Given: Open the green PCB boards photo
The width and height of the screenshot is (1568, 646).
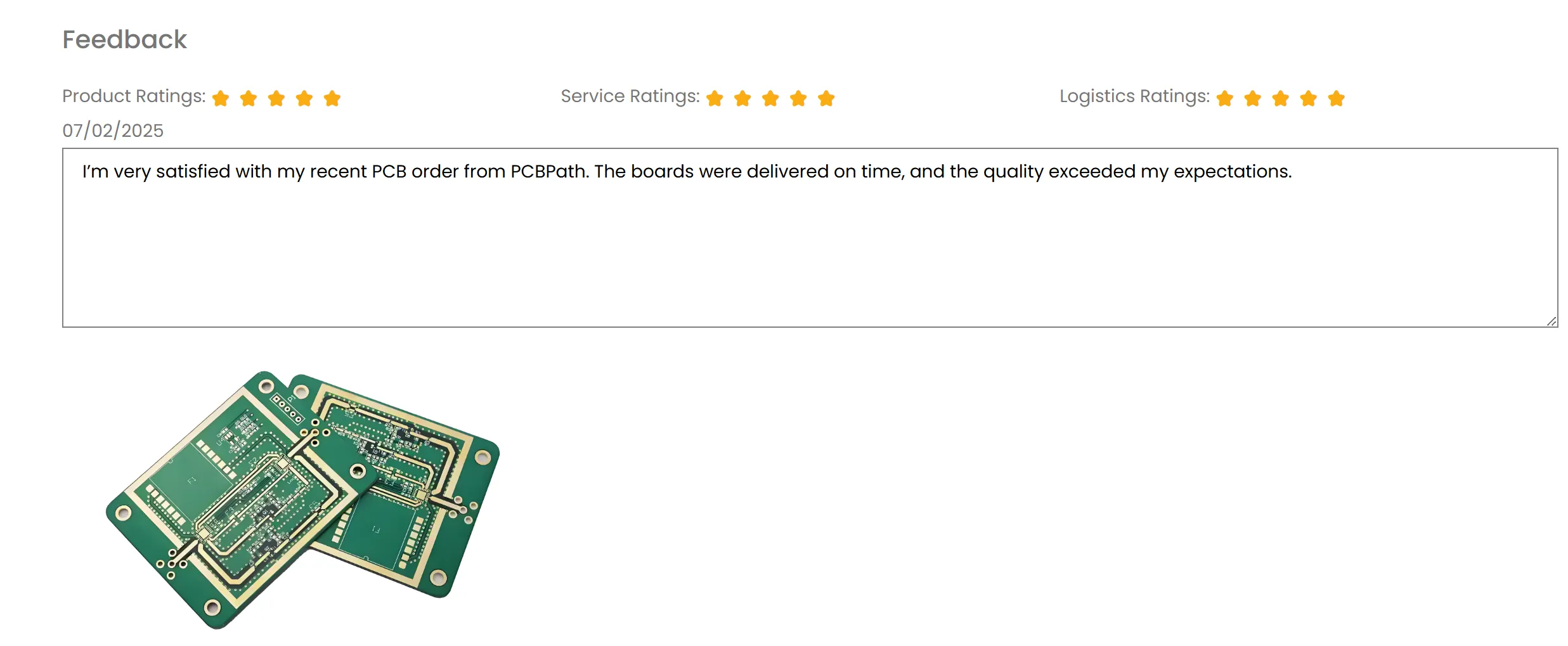Looking at the screenshot, I should (x=303, y=500).
